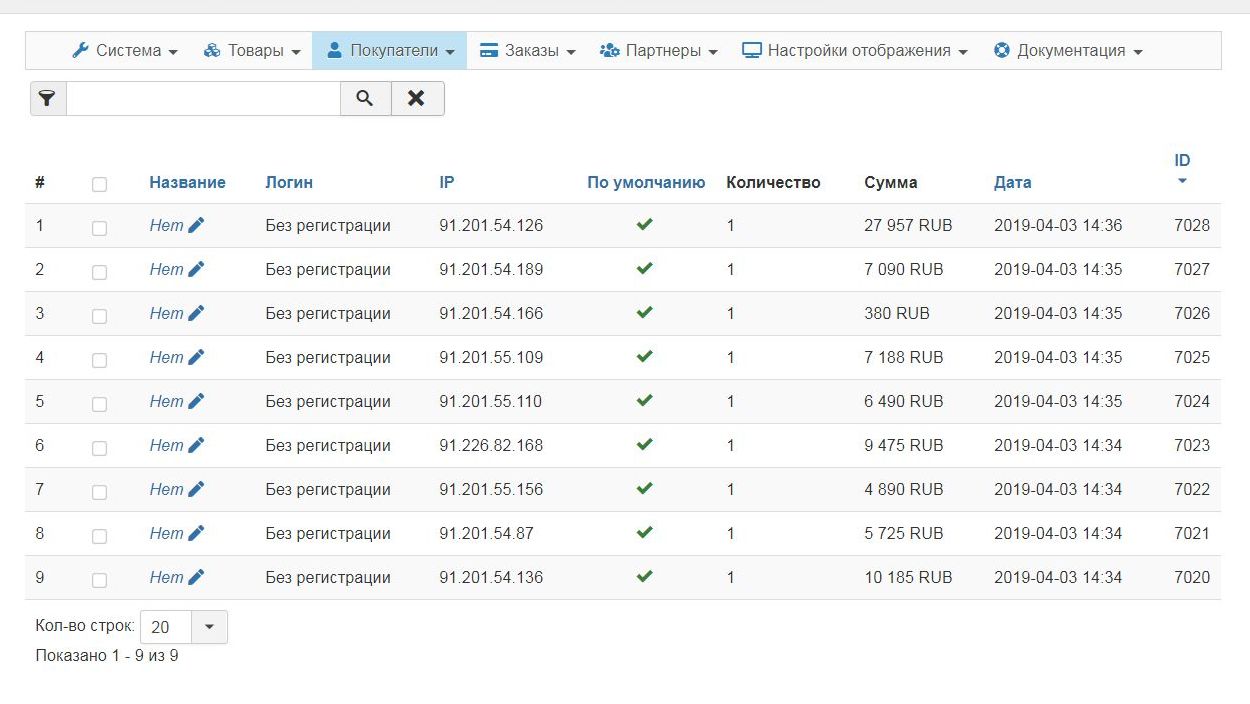Expand the Настройки отображения dropdown menu
Screen dimensions: 1250x704
click(855, 51)
